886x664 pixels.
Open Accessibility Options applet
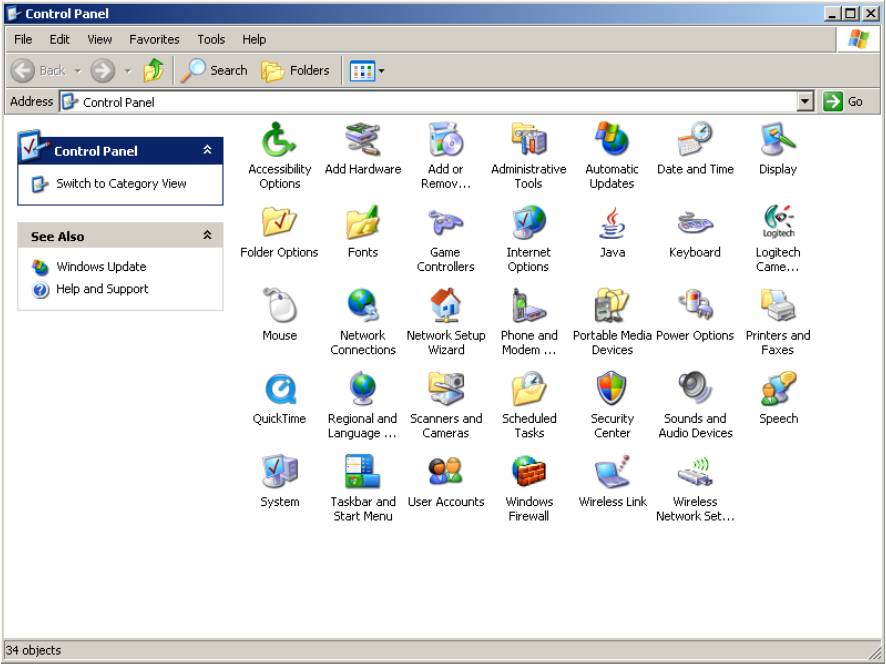coord(279,155)
